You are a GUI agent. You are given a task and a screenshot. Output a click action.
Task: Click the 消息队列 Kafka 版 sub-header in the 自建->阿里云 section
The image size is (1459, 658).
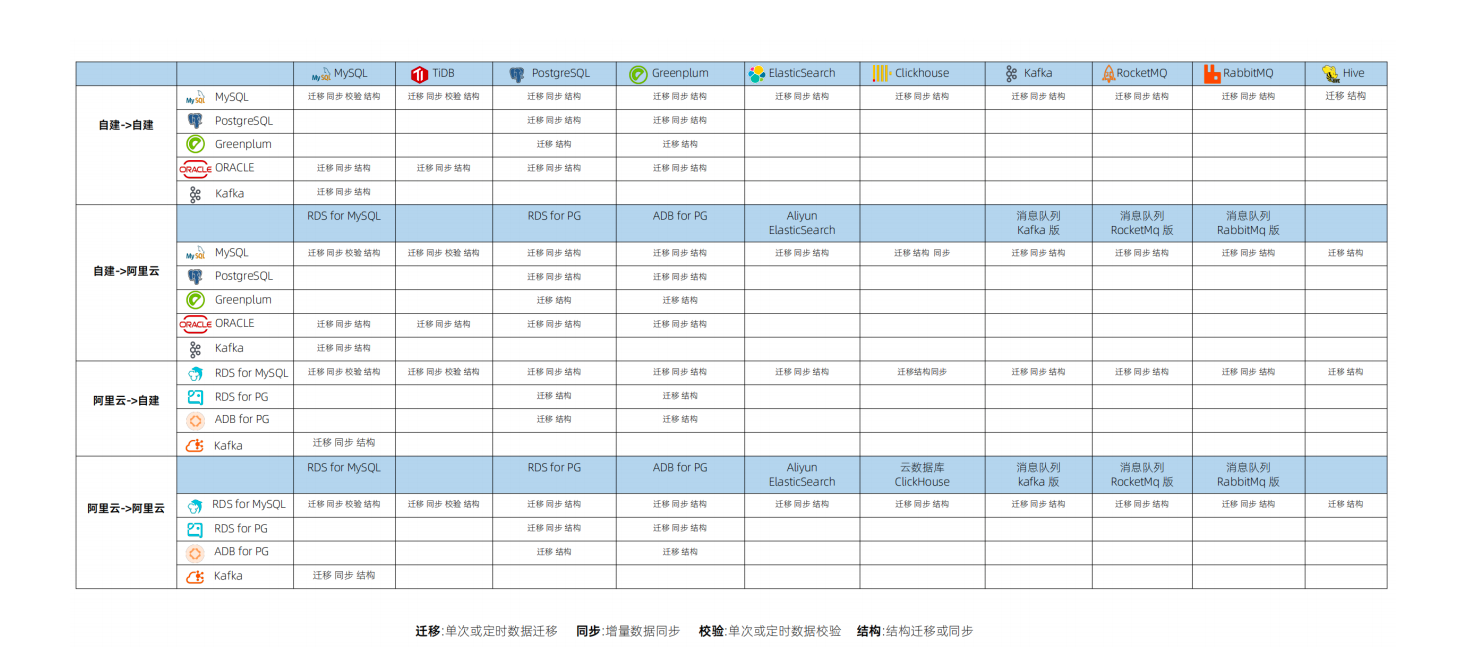tap(1038, 223)
